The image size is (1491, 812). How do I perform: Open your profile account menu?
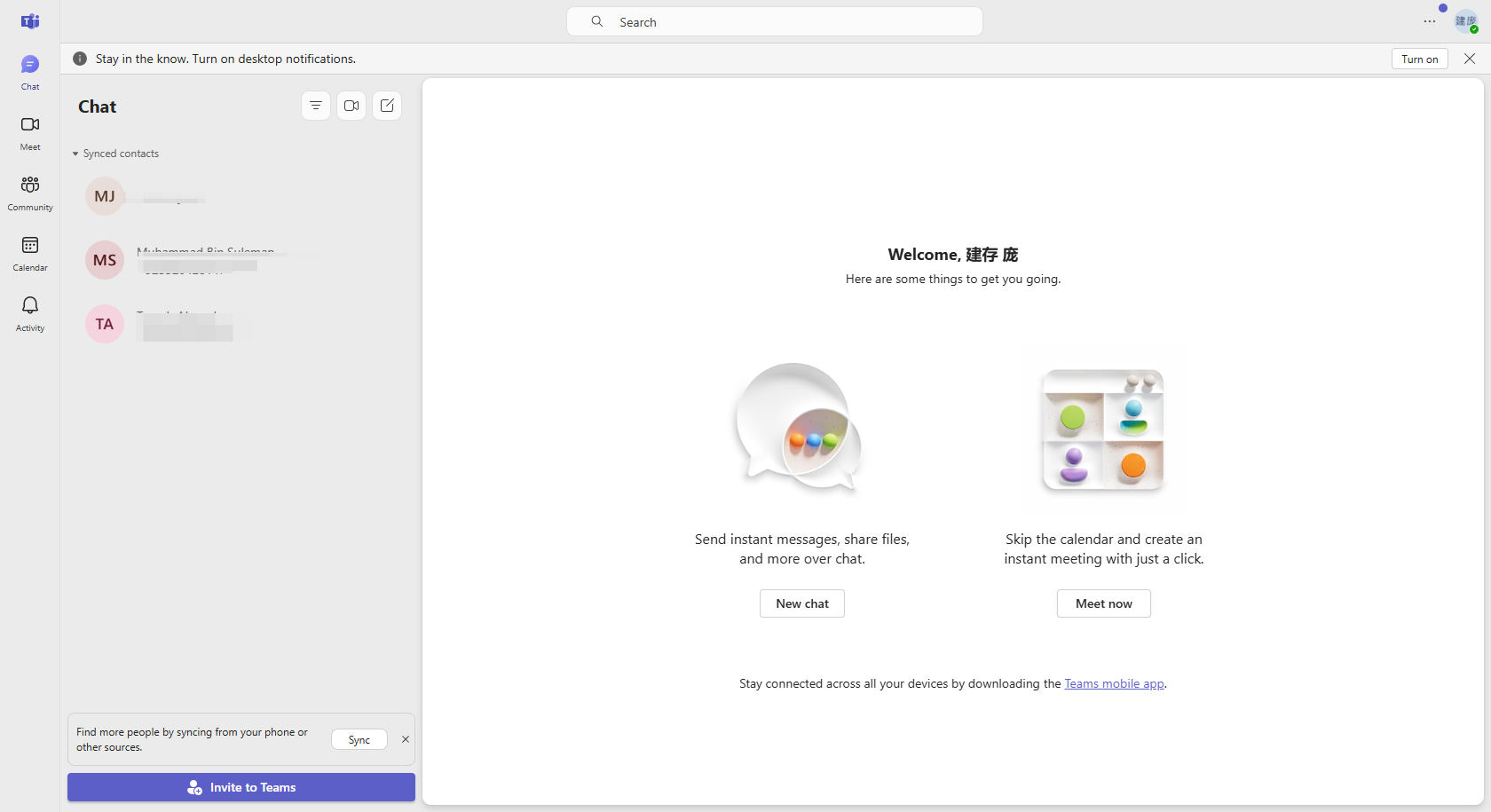coord(1465,21)
